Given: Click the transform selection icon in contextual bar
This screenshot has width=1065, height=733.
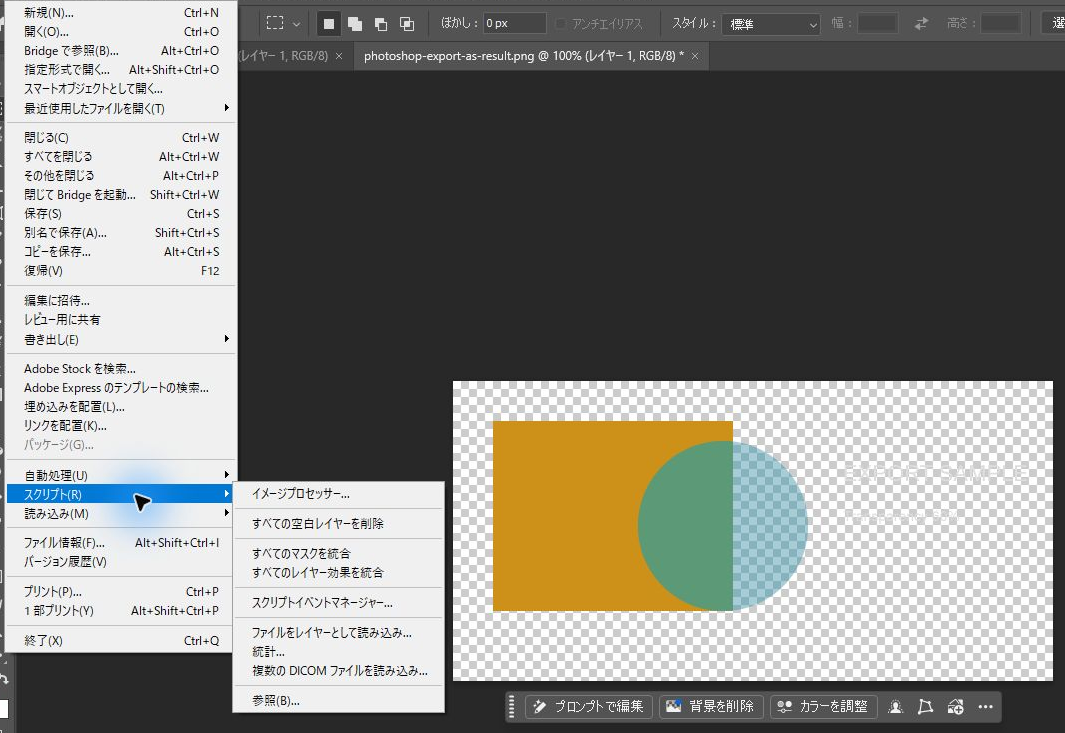Looking at the screenshot, I should [925, 707].
